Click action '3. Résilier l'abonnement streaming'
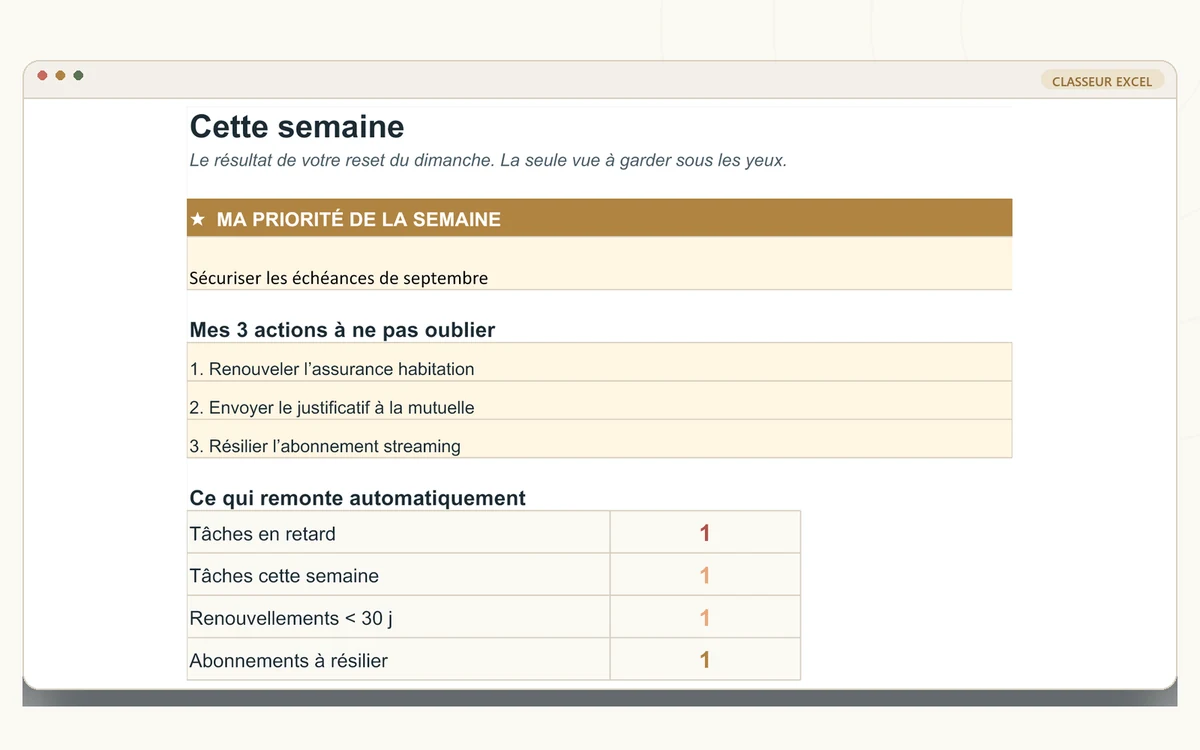 tap(599, 439)
